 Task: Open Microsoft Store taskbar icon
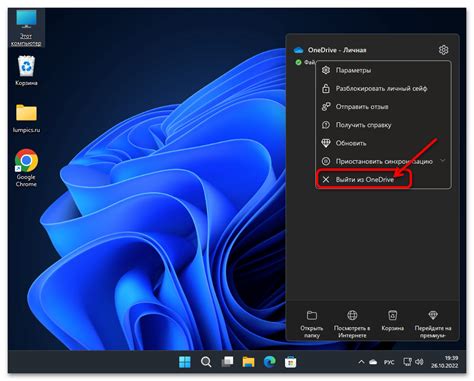click(x=290, y=362)
